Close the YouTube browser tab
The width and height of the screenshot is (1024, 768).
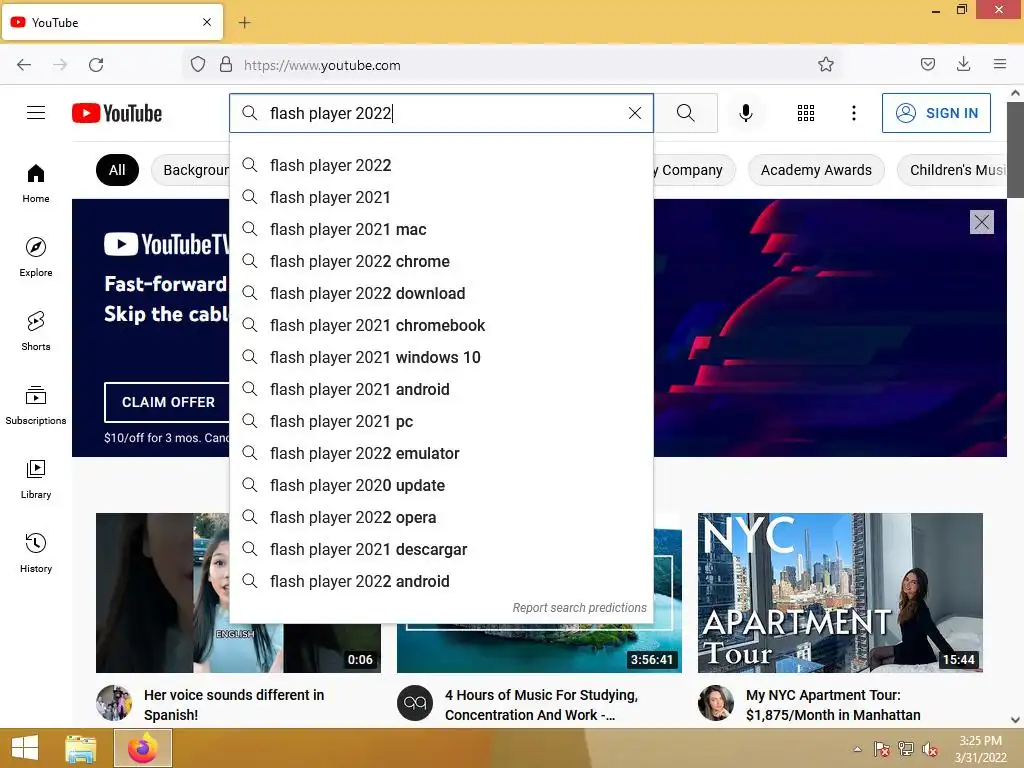coord(207,22)
